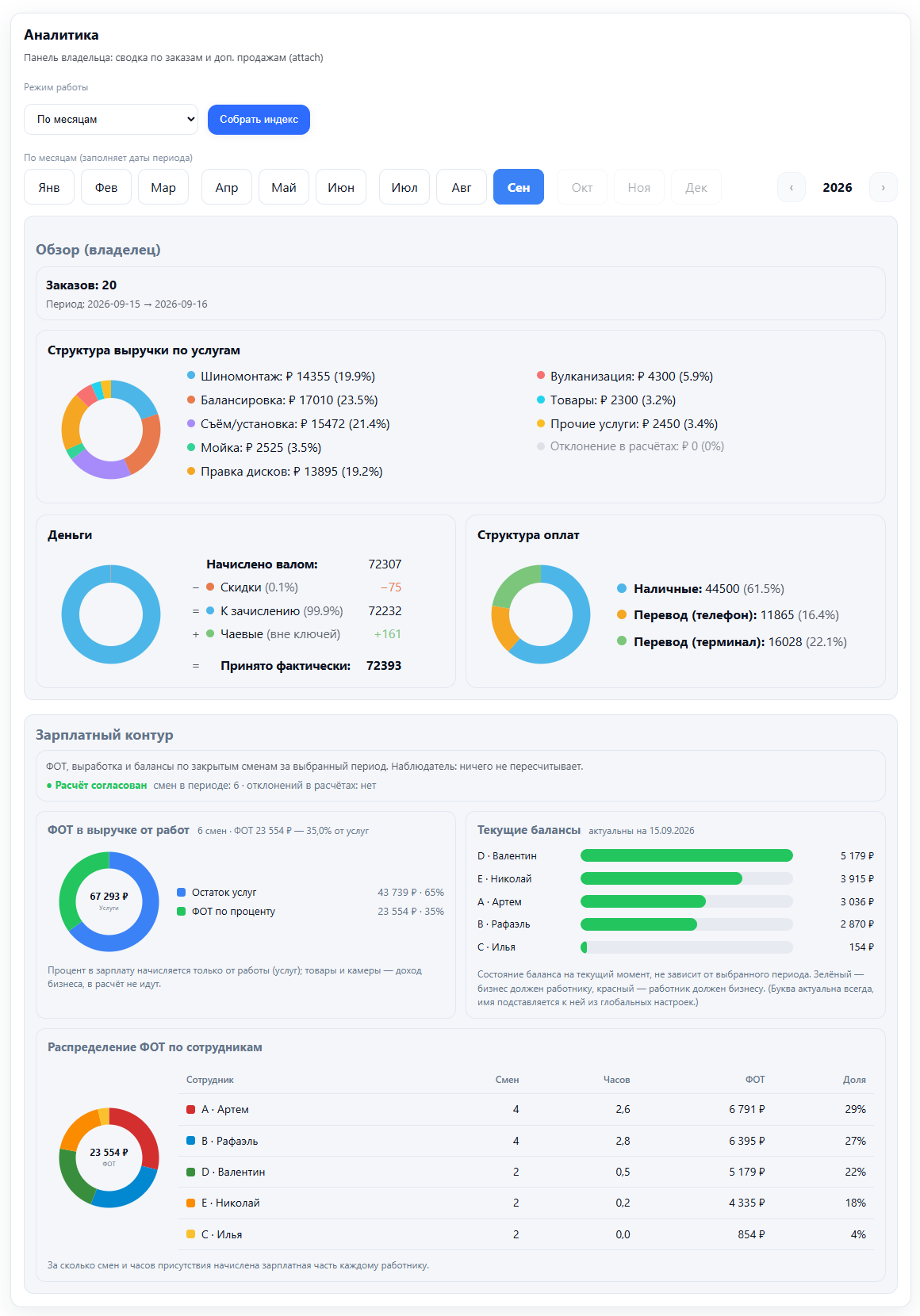Click the 'Заказов: 20' summary text
The image size is (920, 1316).
pyautogui.click(x=81, y=285)
